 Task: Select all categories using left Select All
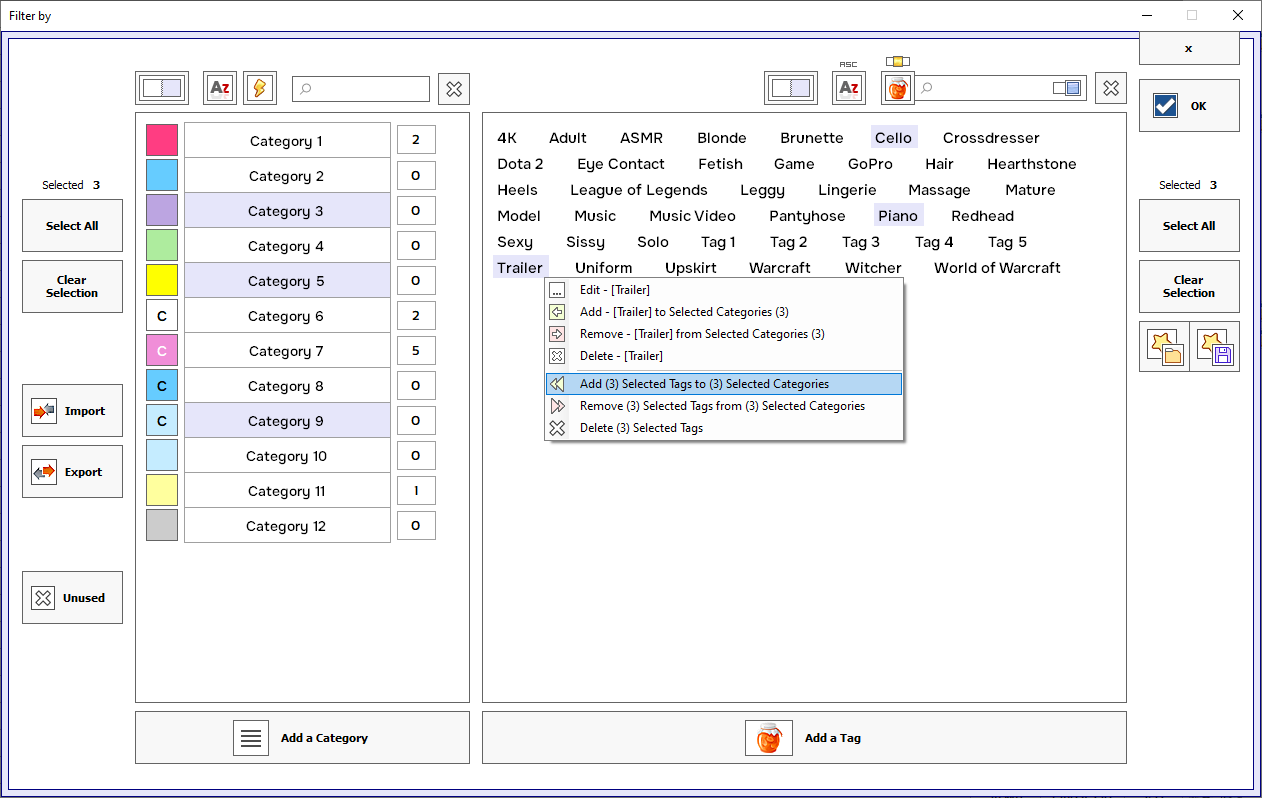[72, 226]
